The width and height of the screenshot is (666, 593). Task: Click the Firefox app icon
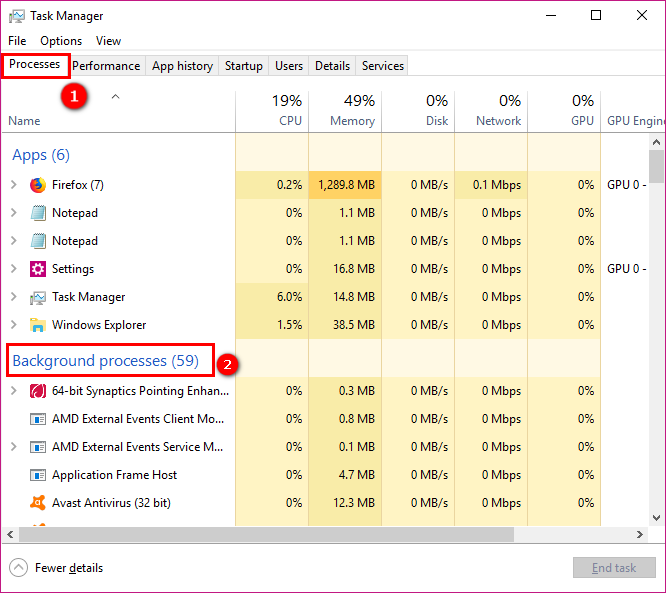click(38, 185)
